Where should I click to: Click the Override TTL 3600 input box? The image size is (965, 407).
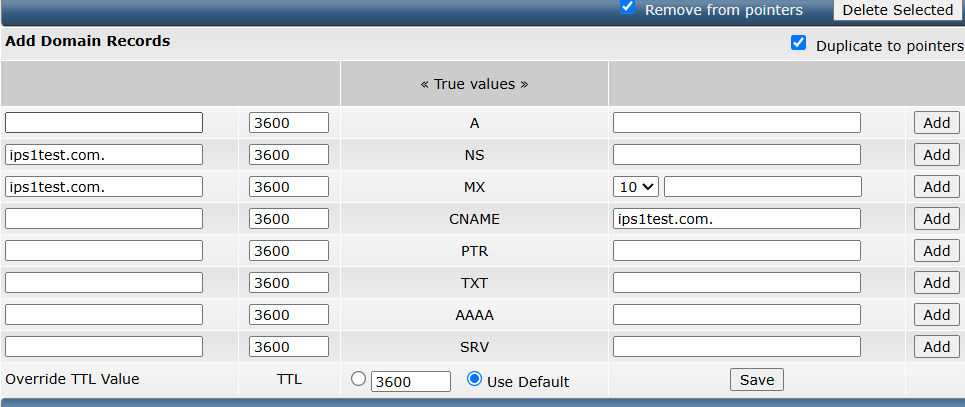(410, 381)
